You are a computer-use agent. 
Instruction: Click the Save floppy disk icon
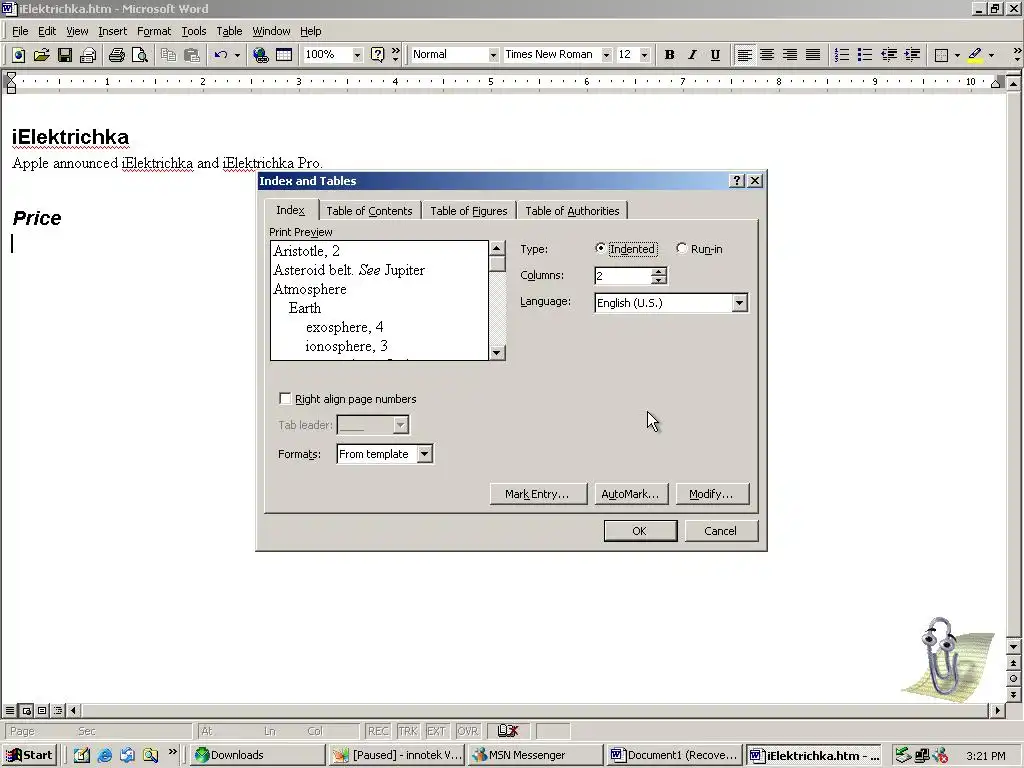tap(65, 55)
